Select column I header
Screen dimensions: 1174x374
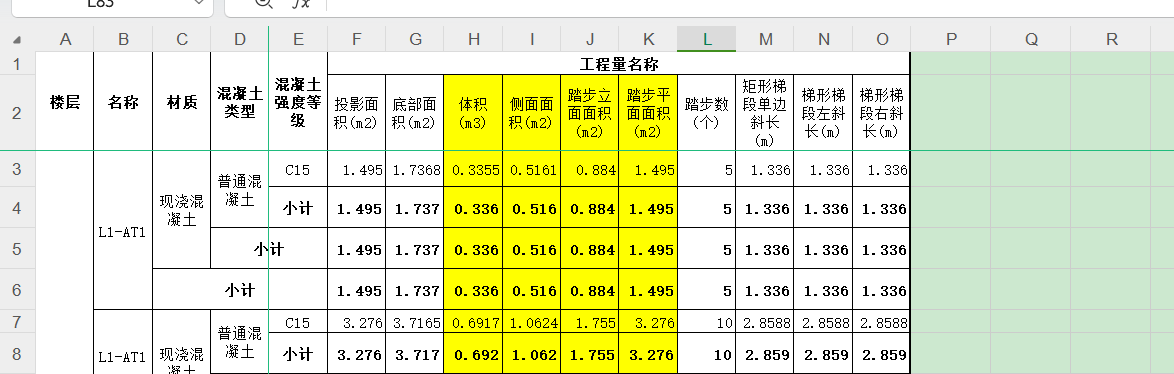(x=532, y=40)
